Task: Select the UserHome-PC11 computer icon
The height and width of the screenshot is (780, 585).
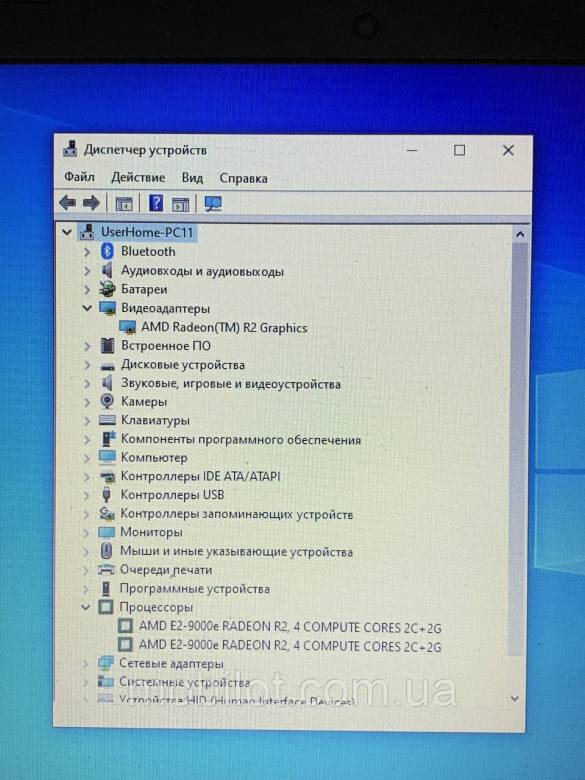Action: [x=87, y=232]
